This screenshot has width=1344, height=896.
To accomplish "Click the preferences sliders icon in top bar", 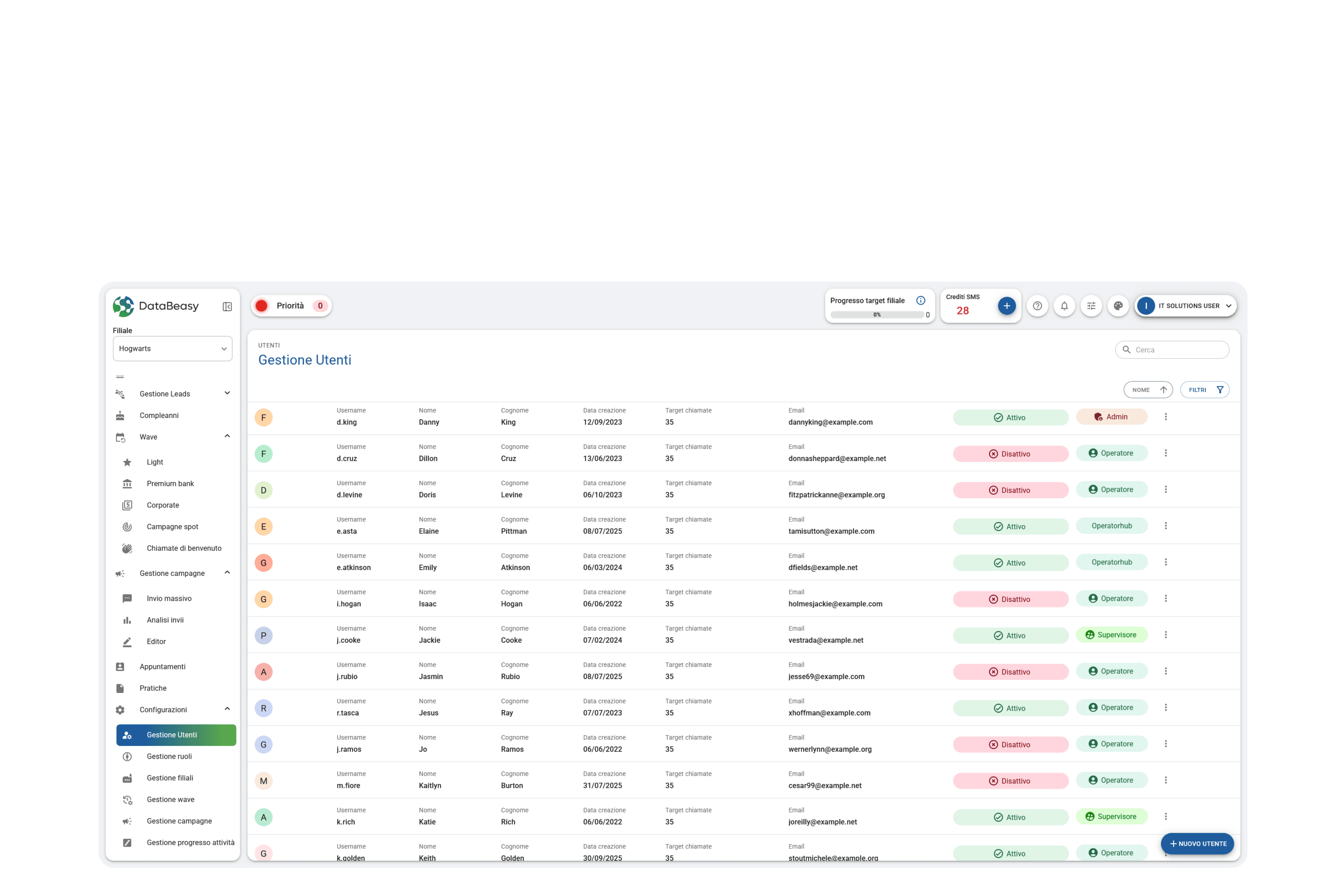I will click(x=1091, y=306).
